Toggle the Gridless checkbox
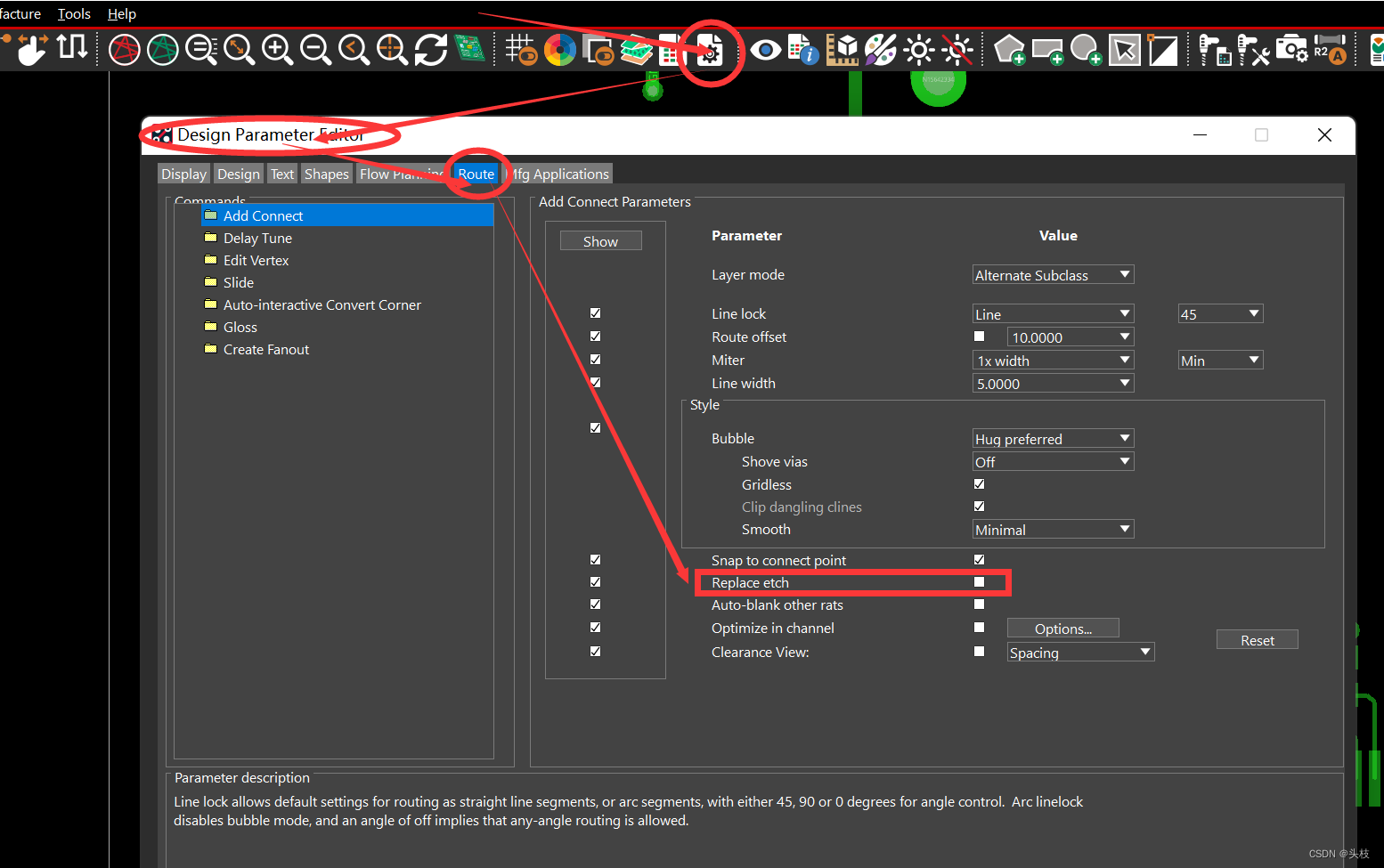 click(x=979, y=484)
